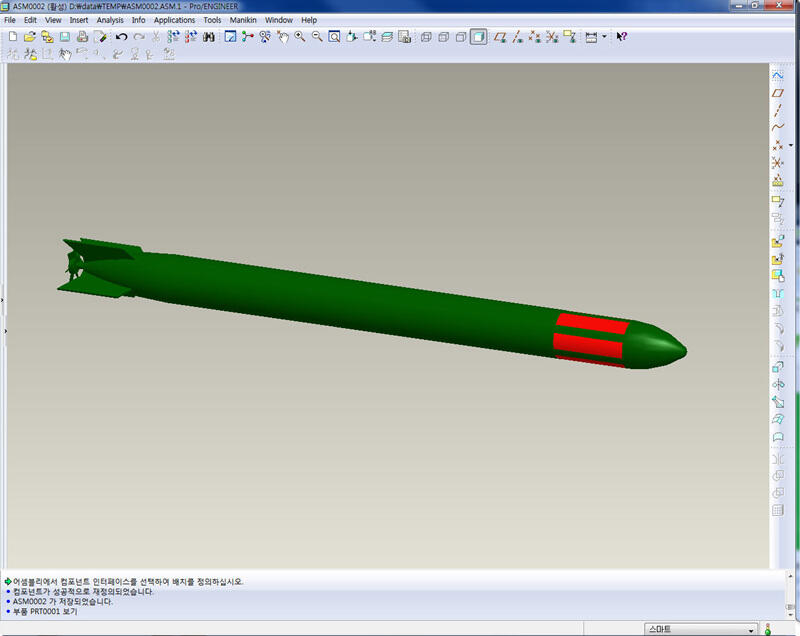Toggle datum planes display
Viewport: 800px width, 636px height.
pos(500,37)
